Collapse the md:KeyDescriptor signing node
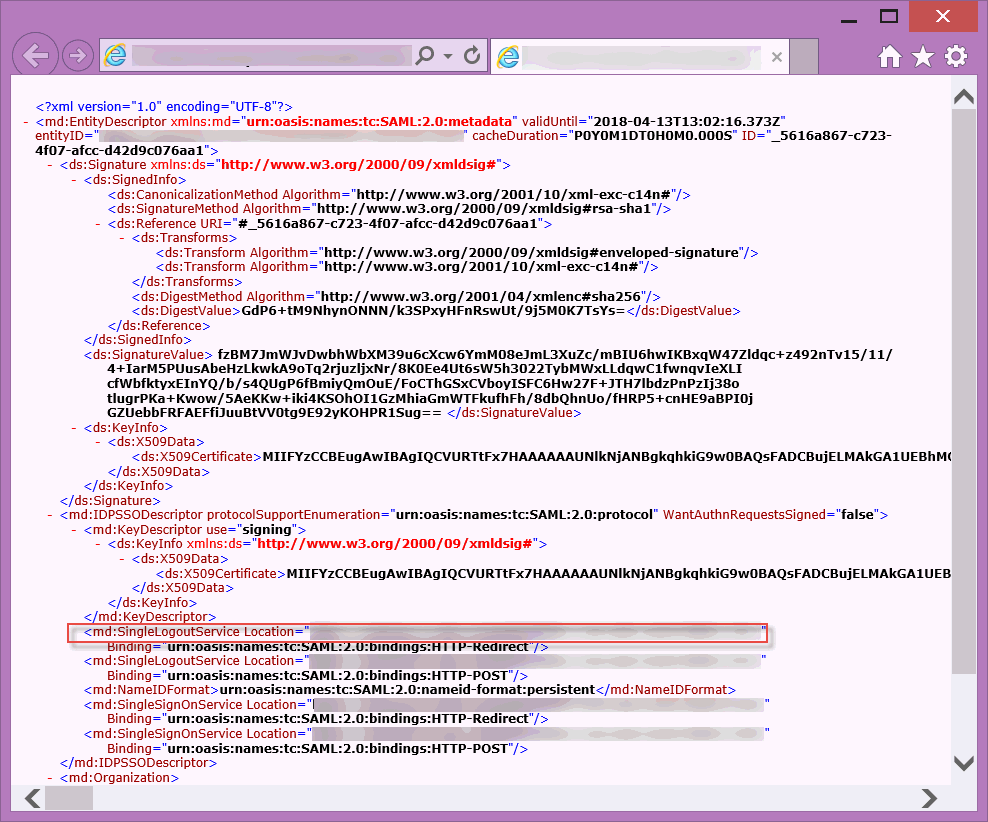 [74, 530]
